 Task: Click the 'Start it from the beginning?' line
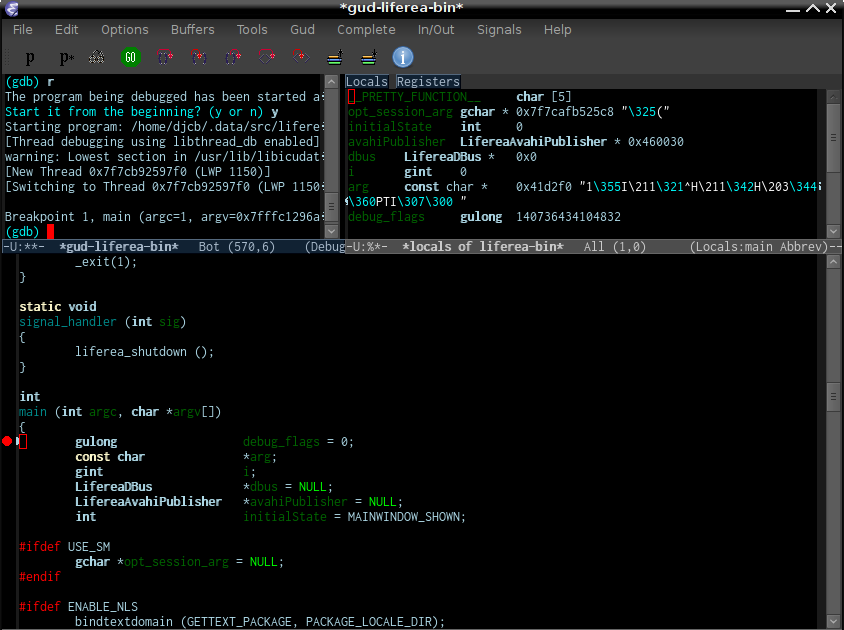coord(142,112)
